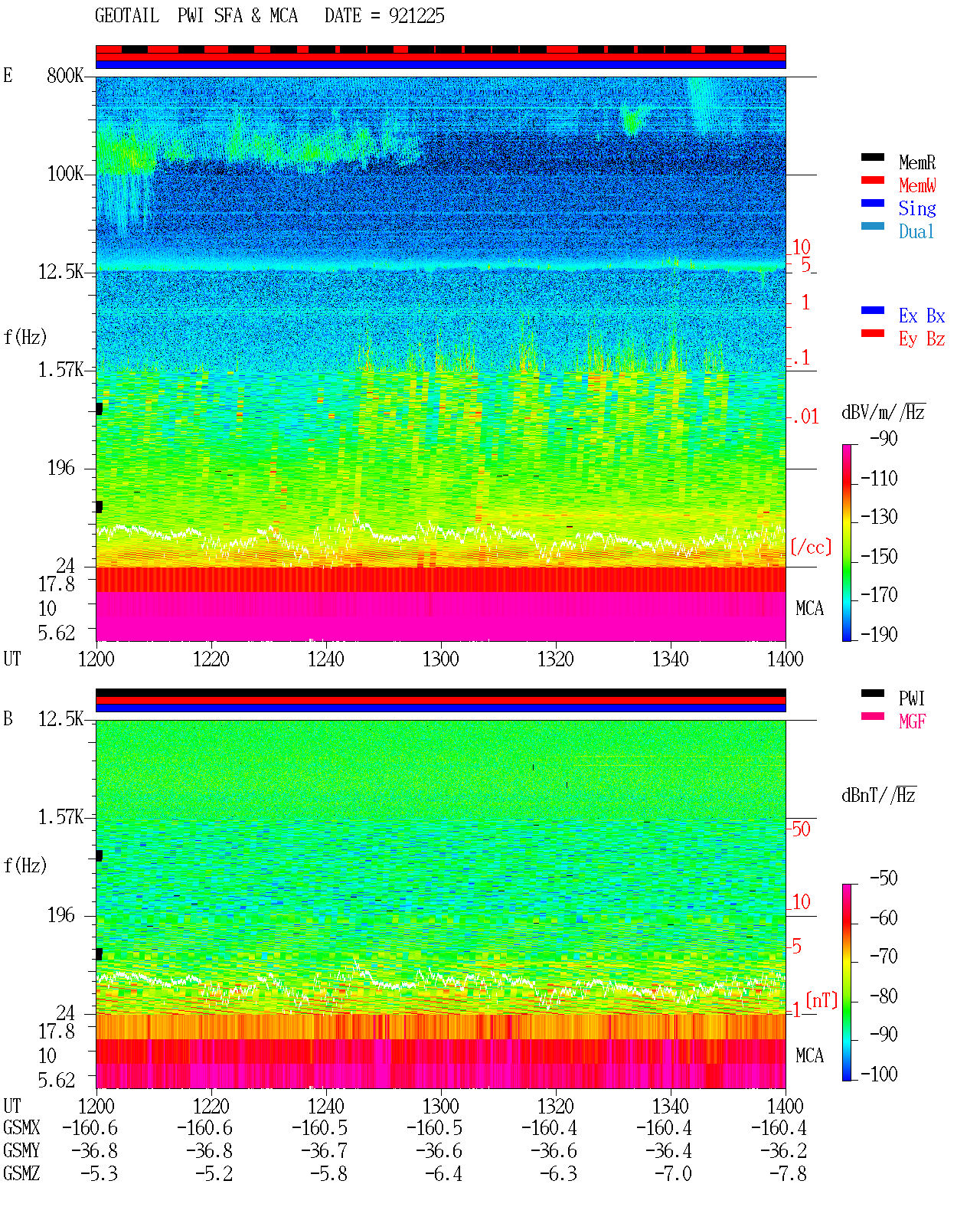
Task: Click the '-190' tick on the dBV/m color bar
Action: (x=879, y=634)
